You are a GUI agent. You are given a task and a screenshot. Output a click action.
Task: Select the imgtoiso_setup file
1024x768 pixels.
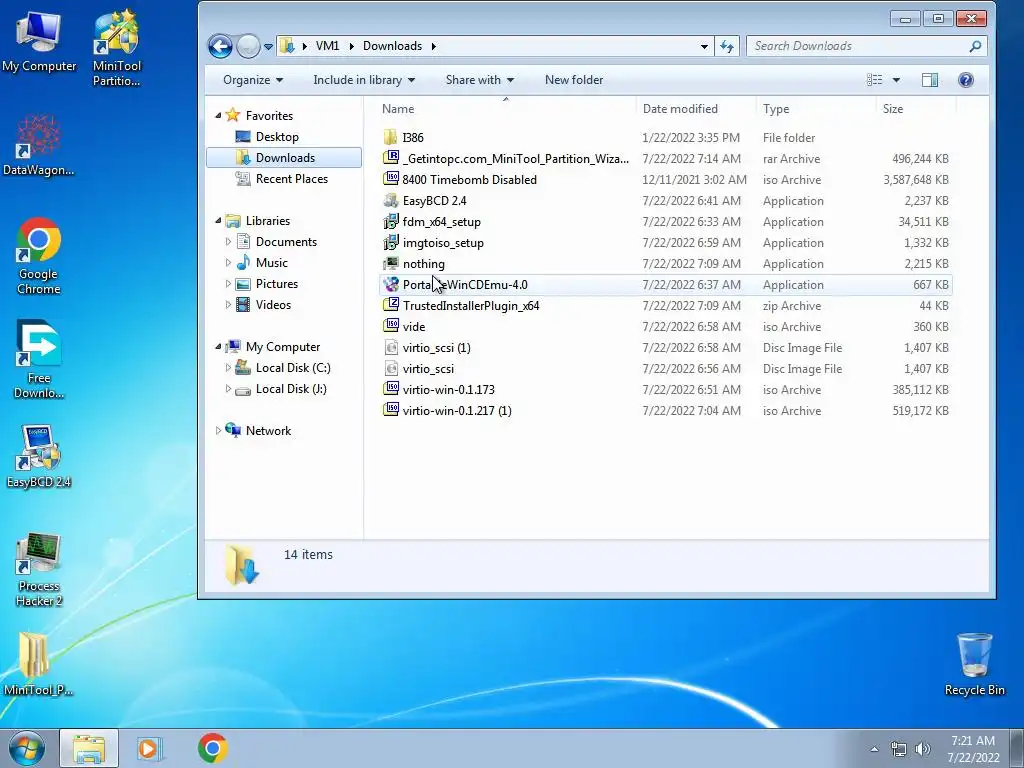(x=665, y=242)
